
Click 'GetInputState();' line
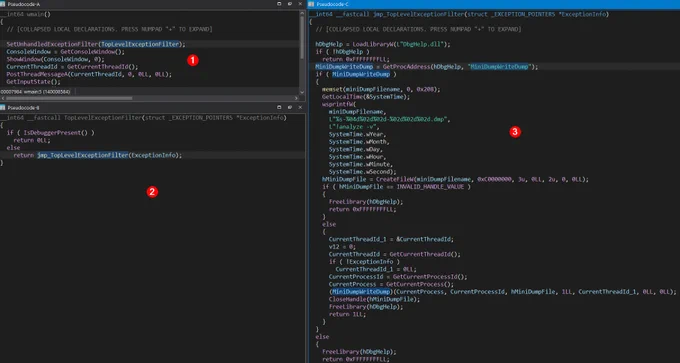[34, 82]
